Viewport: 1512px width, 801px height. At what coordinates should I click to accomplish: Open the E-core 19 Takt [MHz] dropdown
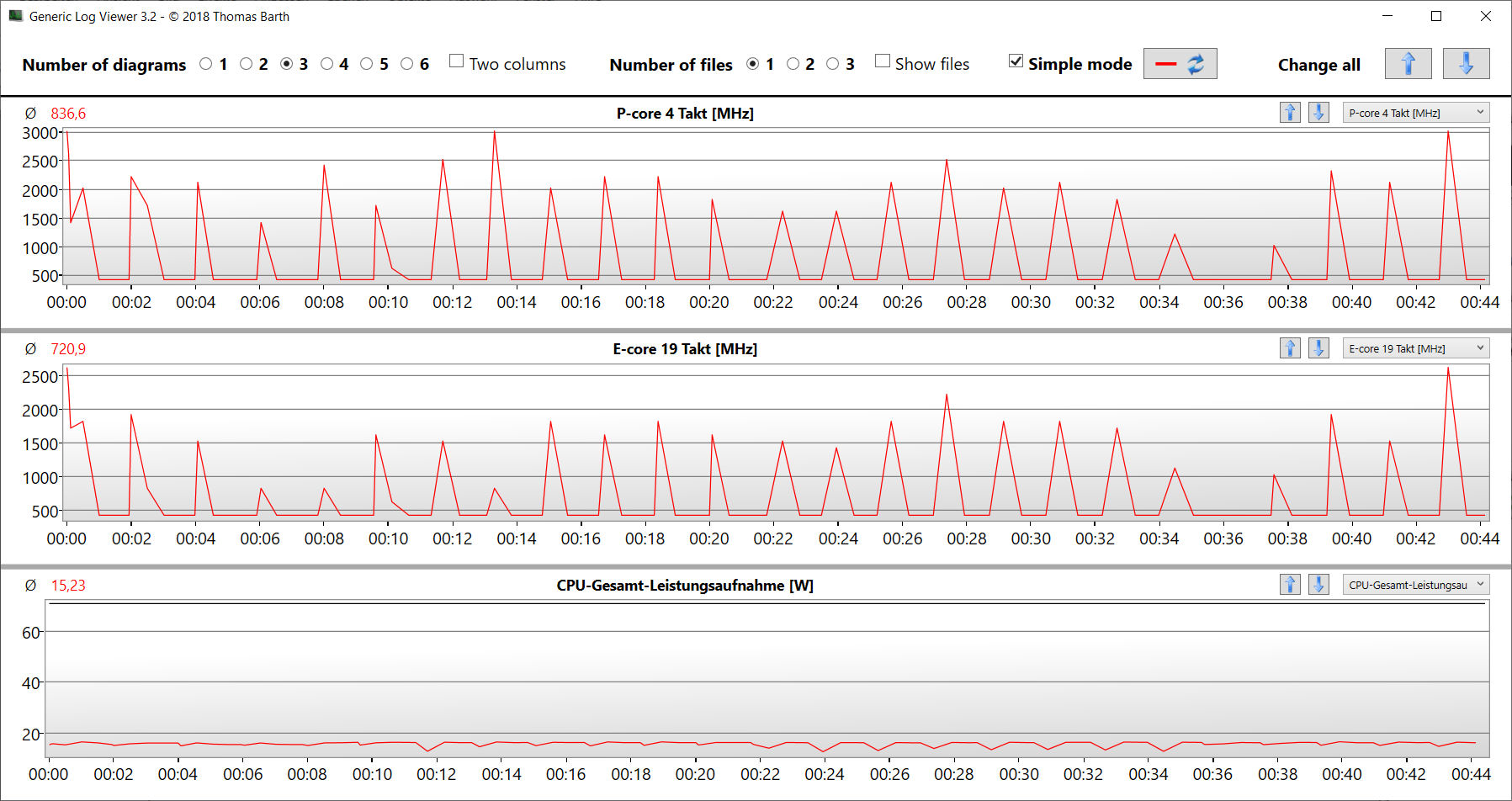[x=1416, y=348]
